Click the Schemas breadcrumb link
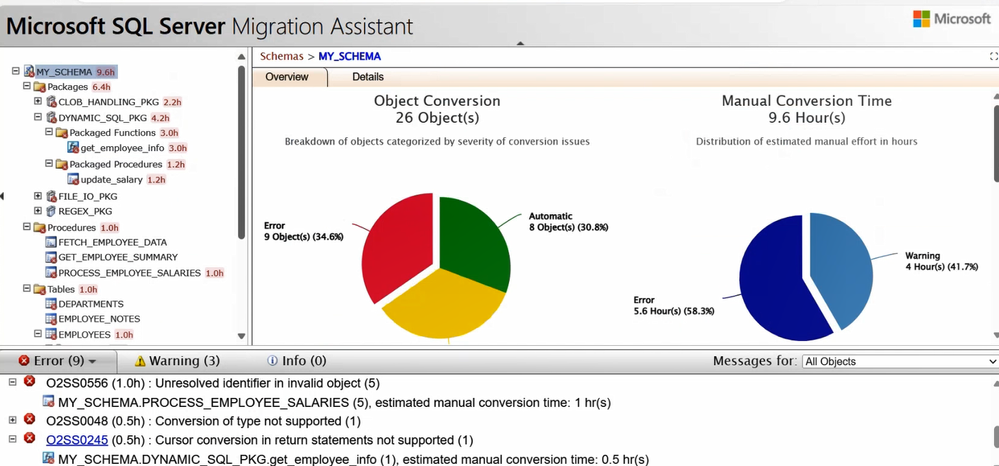 pyautogui.click(x=282, y=56)
